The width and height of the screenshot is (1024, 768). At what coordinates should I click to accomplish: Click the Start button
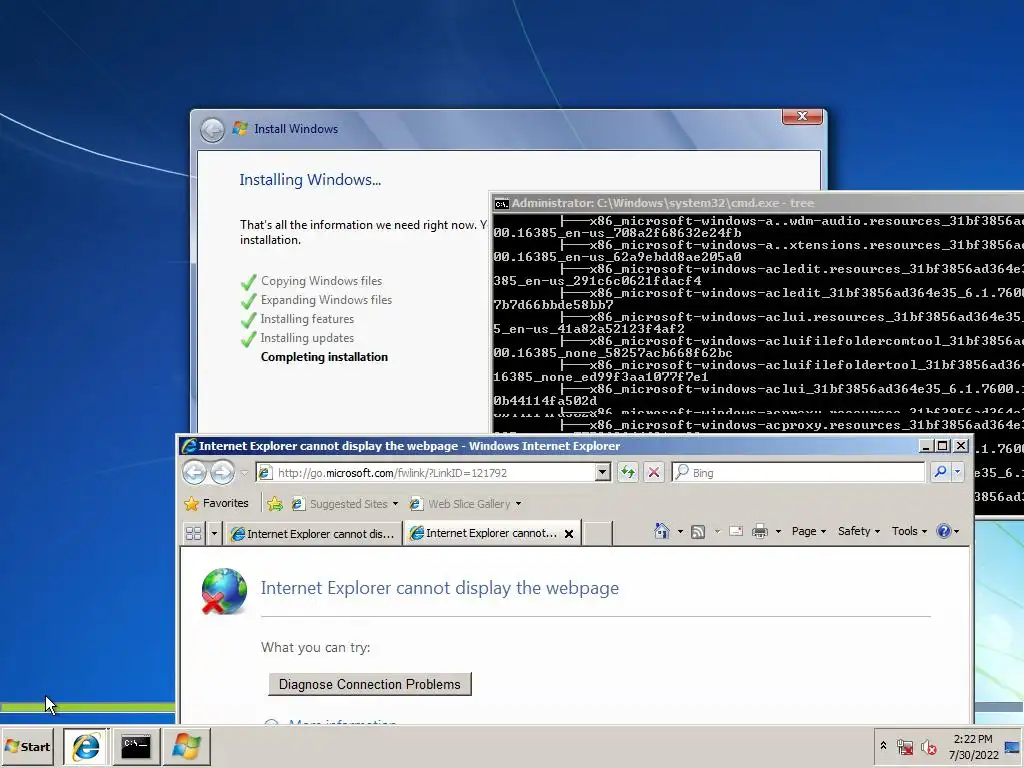pyautogui.click(x=27, y=746)
